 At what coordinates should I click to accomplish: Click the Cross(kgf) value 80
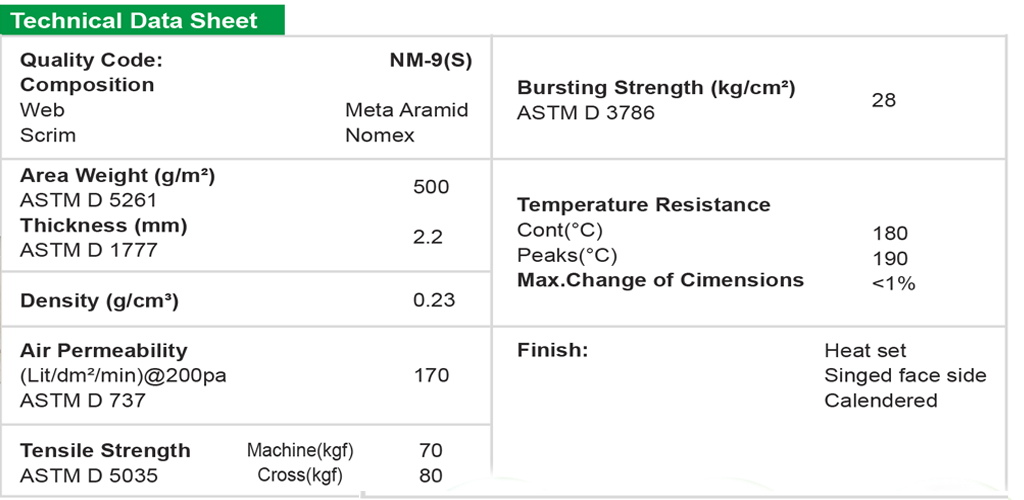pos(431,476)
